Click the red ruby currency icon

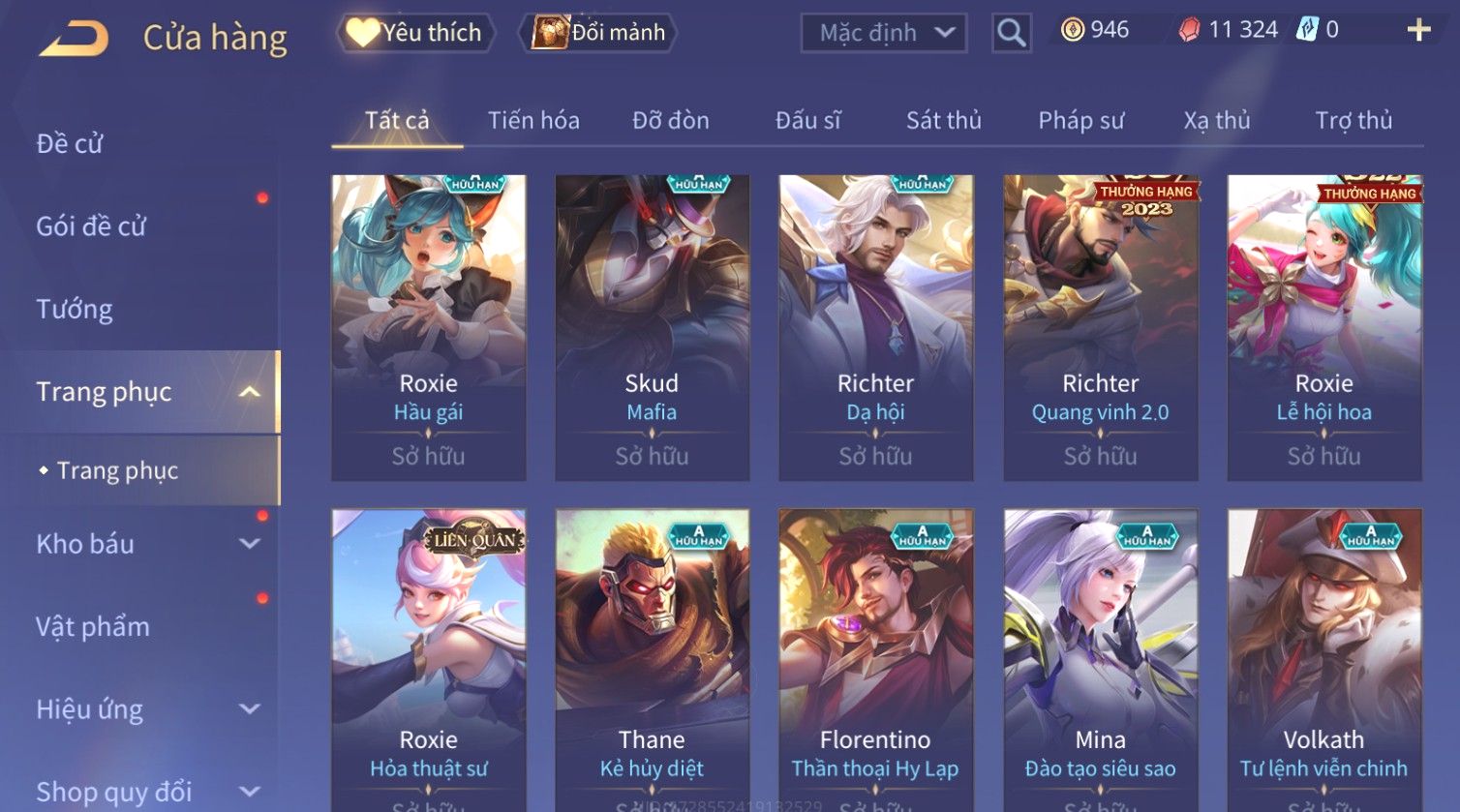pyautogui.click(x=1188, y=30)
